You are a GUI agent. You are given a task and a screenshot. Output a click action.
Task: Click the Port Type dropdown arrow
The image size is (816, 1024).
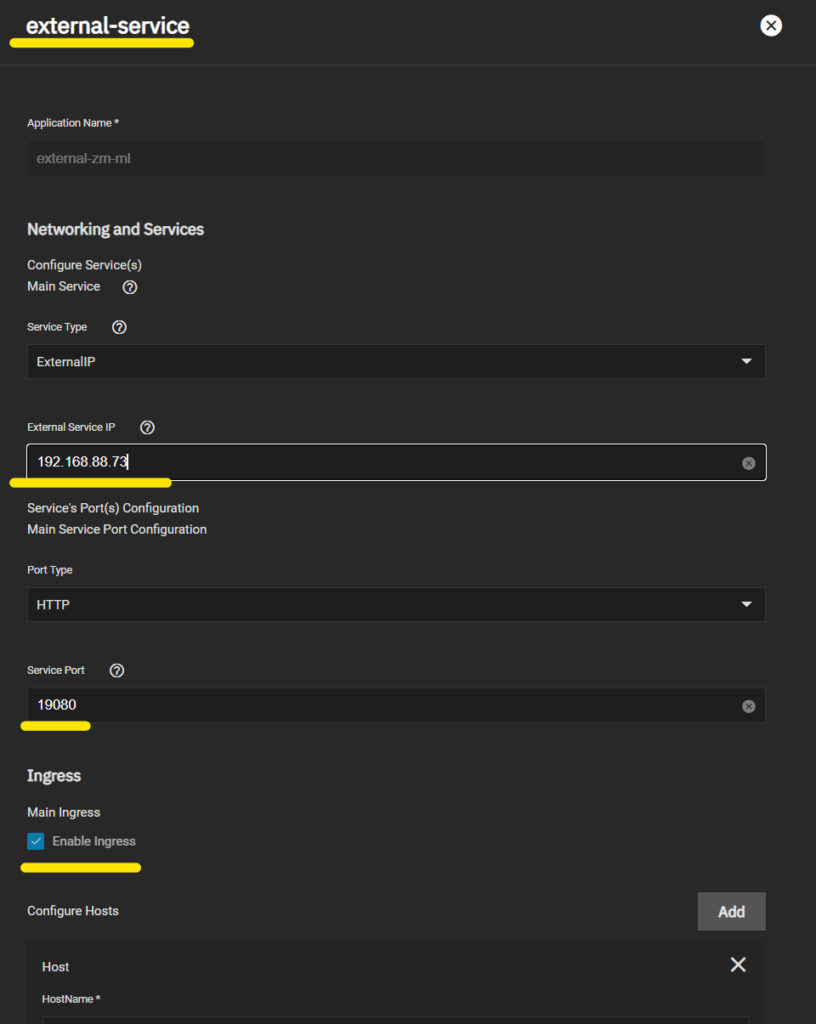point(747,604)
